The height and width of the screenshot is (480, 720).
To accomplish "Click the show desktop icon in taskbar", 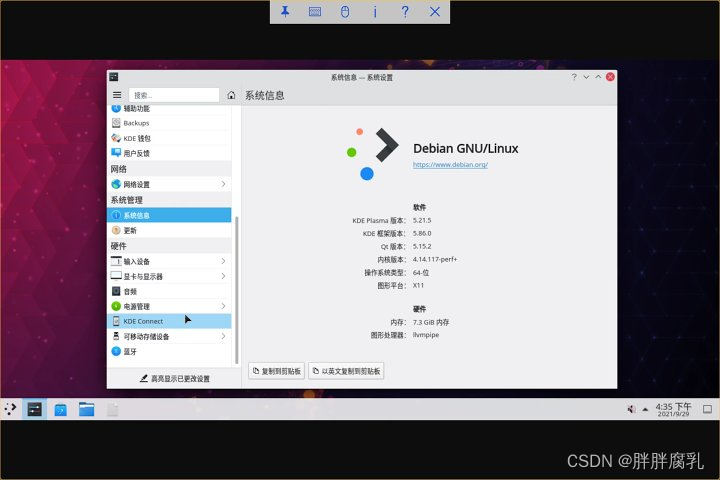I will (708, 409).
